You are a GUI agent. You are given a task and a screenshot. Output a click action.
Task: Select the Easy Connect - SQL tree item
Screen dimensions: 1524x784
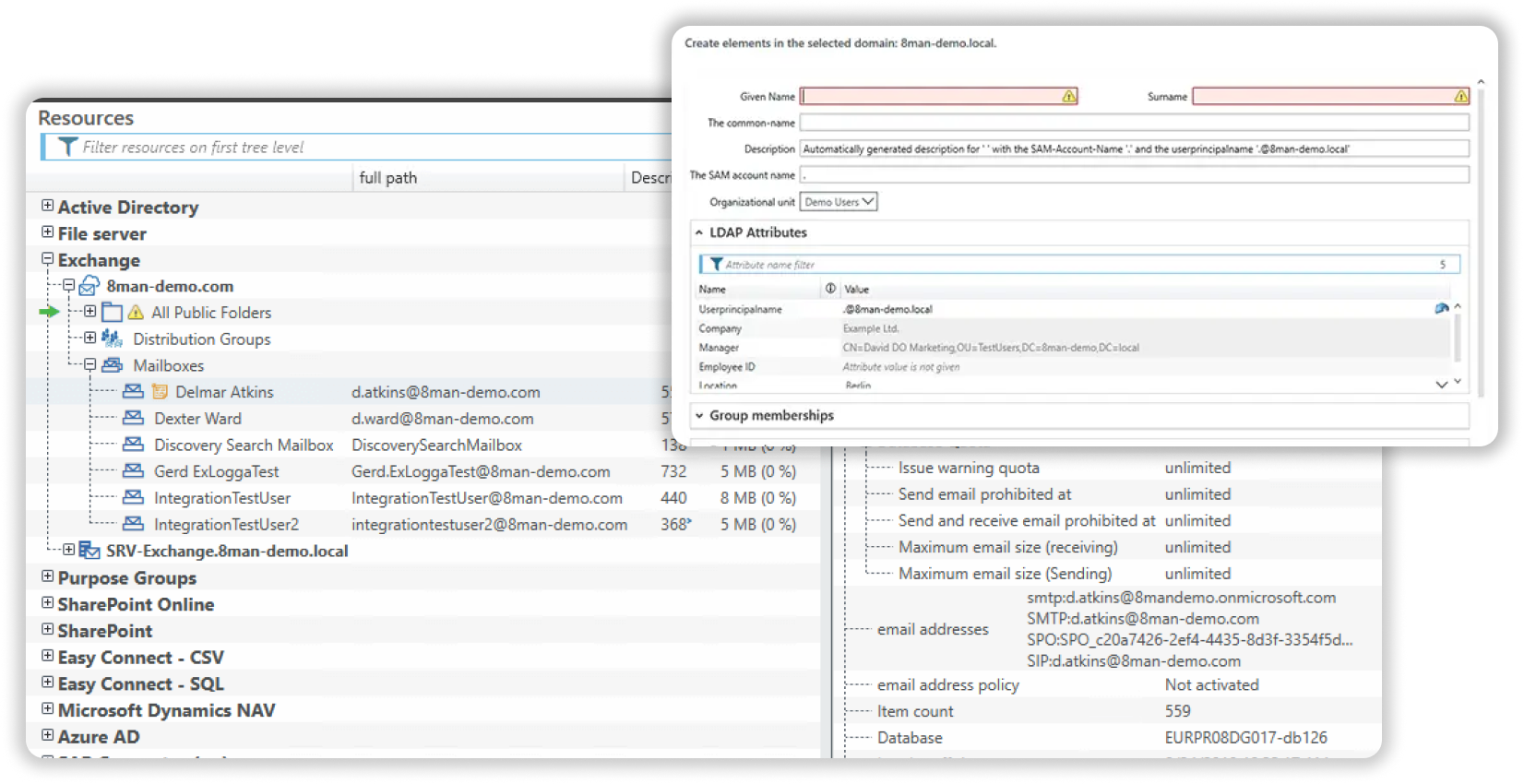point(141,683)
